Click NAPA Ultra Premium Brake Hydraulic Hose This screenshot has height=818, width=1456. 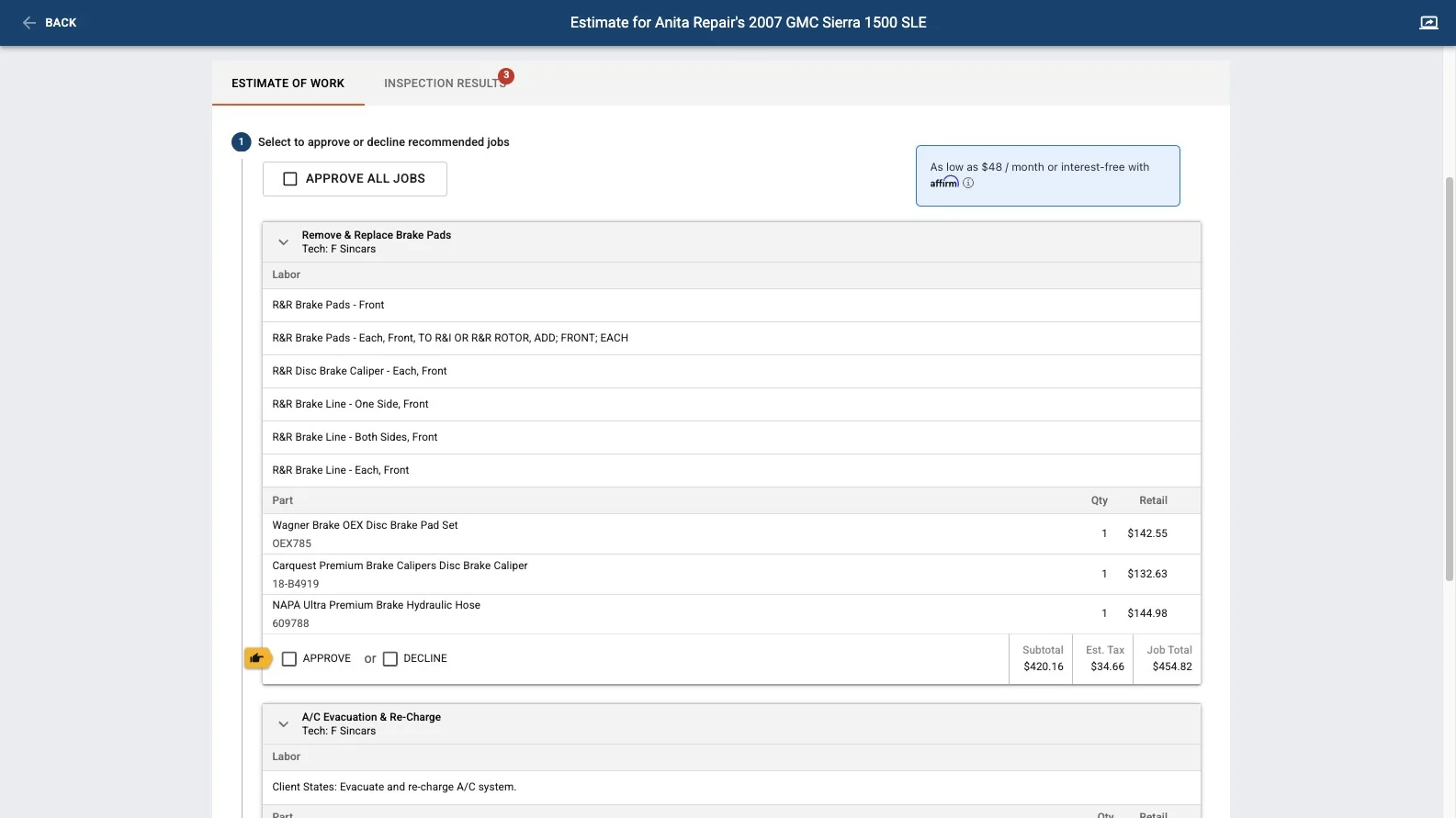click(376, 606)
